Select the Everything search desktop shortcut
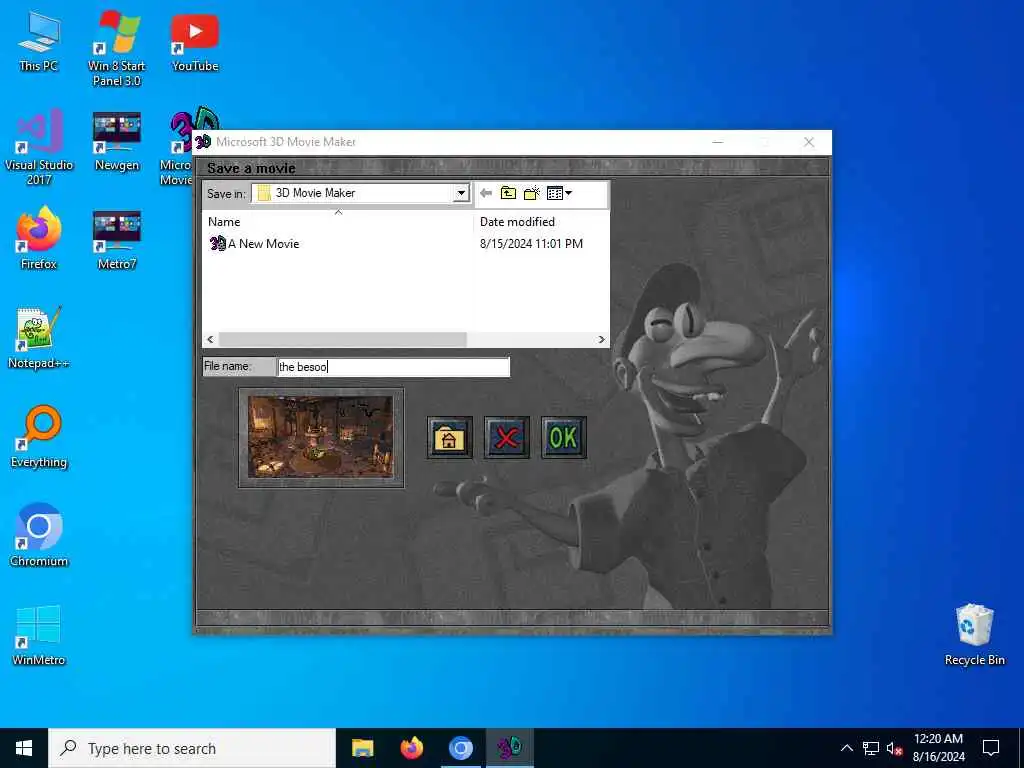This screenshot has width=1024, height=768. coord(39,437)
